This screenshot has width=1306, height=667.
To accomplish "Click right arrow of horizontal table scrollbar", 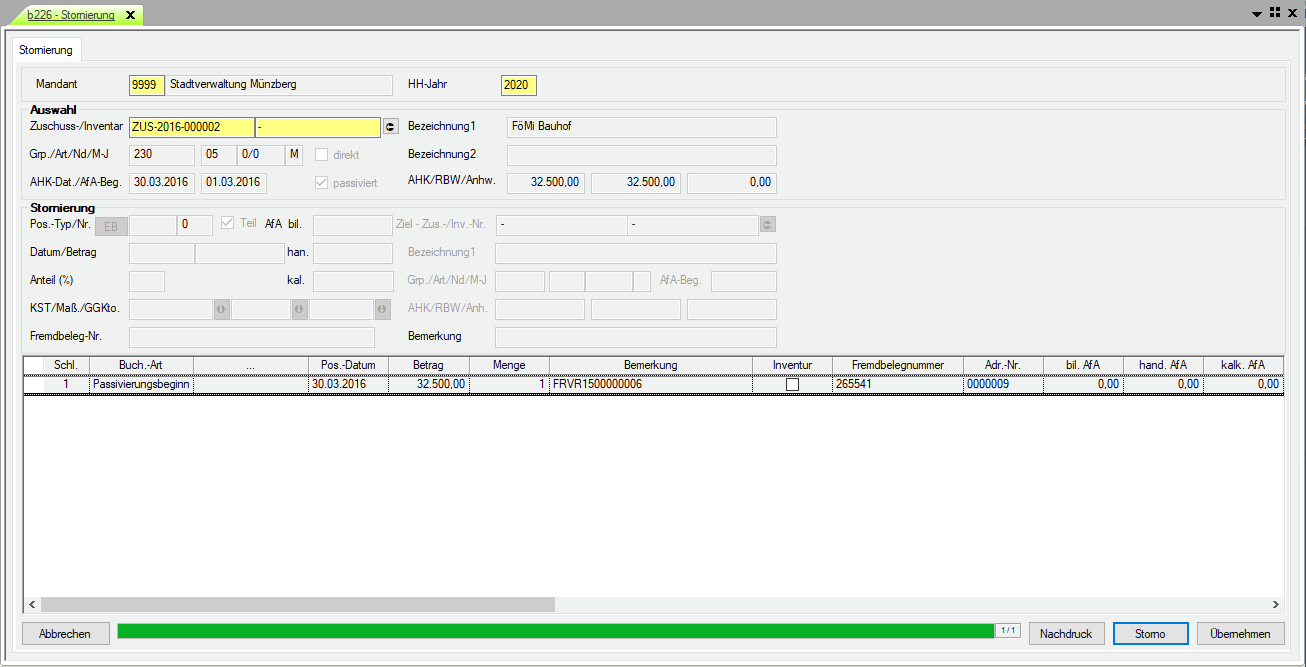I will (x=1275, y=605).
